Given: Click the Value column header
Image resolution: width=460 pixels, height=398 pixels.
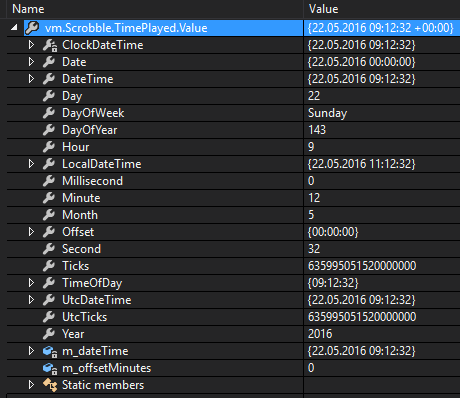Looking at the screenshot, I should point(323,9).
